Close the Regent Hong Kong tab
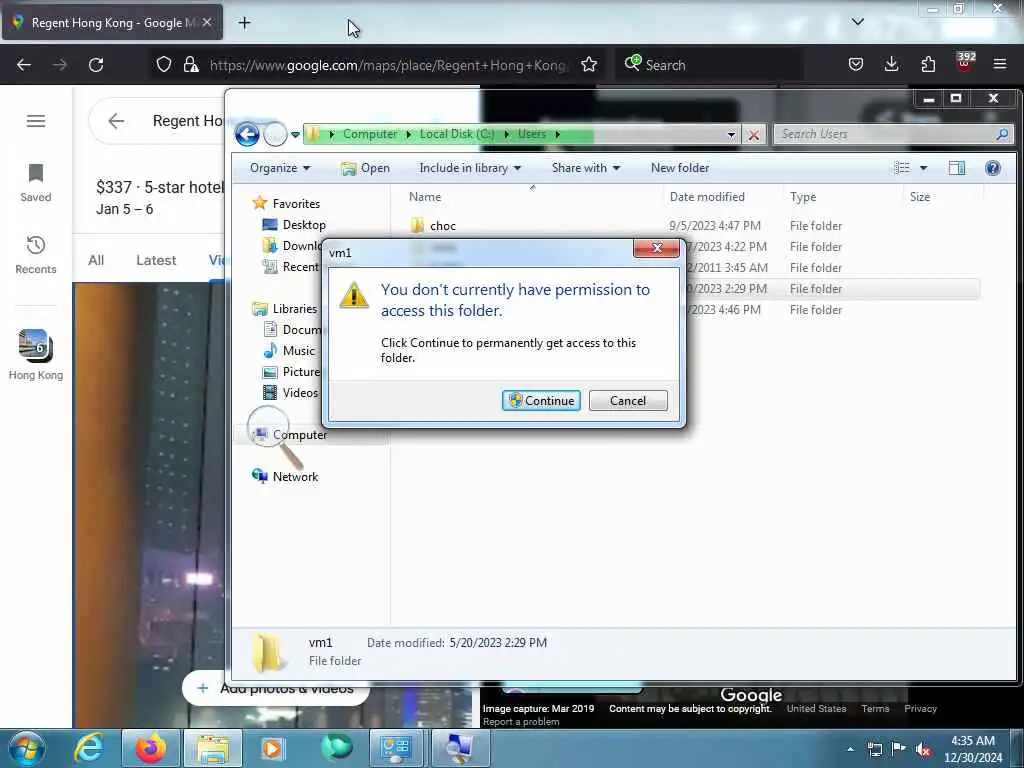1024x768 pixels. (207, 22)
